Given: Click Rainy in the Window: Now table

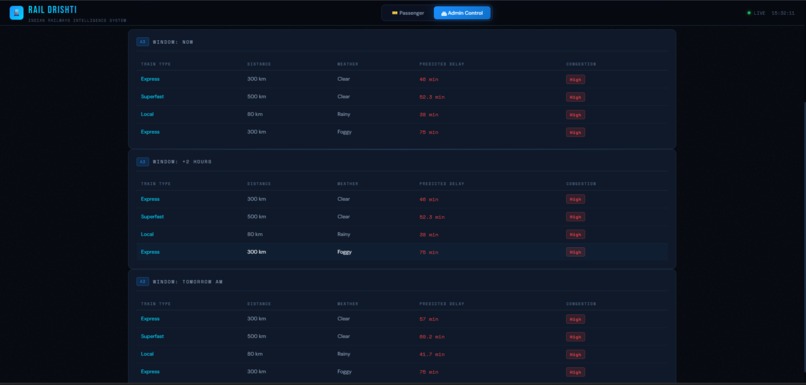Looking at the screenshot, I should 344,114.
